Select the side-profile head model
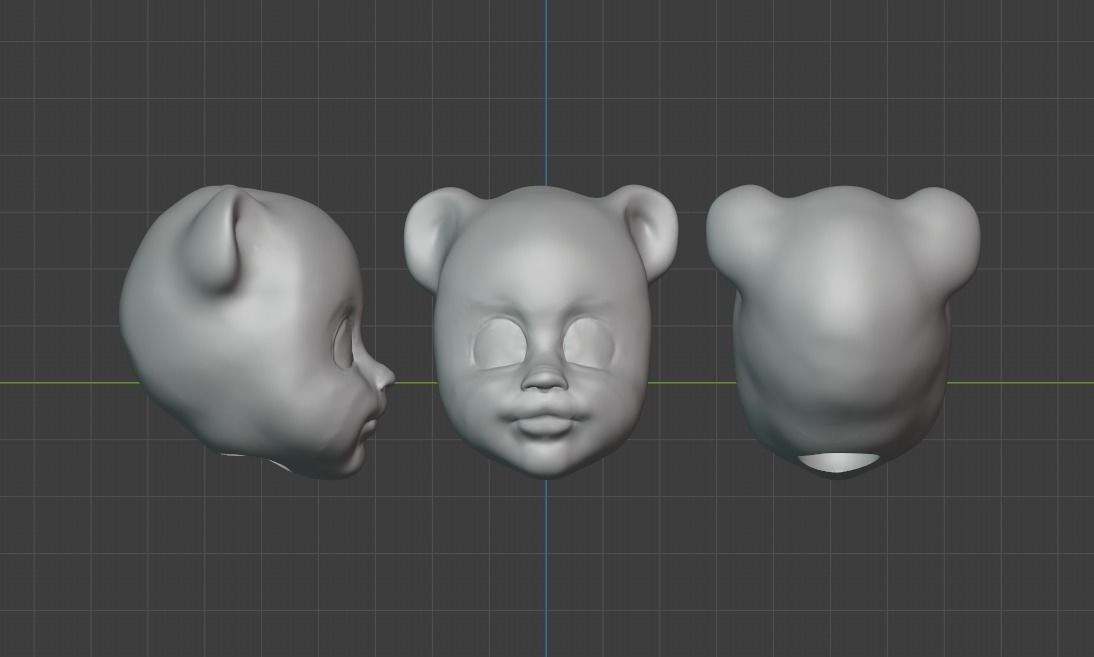Image resolution: width=1094 pixels, height=657 pixels. (256, 332)
